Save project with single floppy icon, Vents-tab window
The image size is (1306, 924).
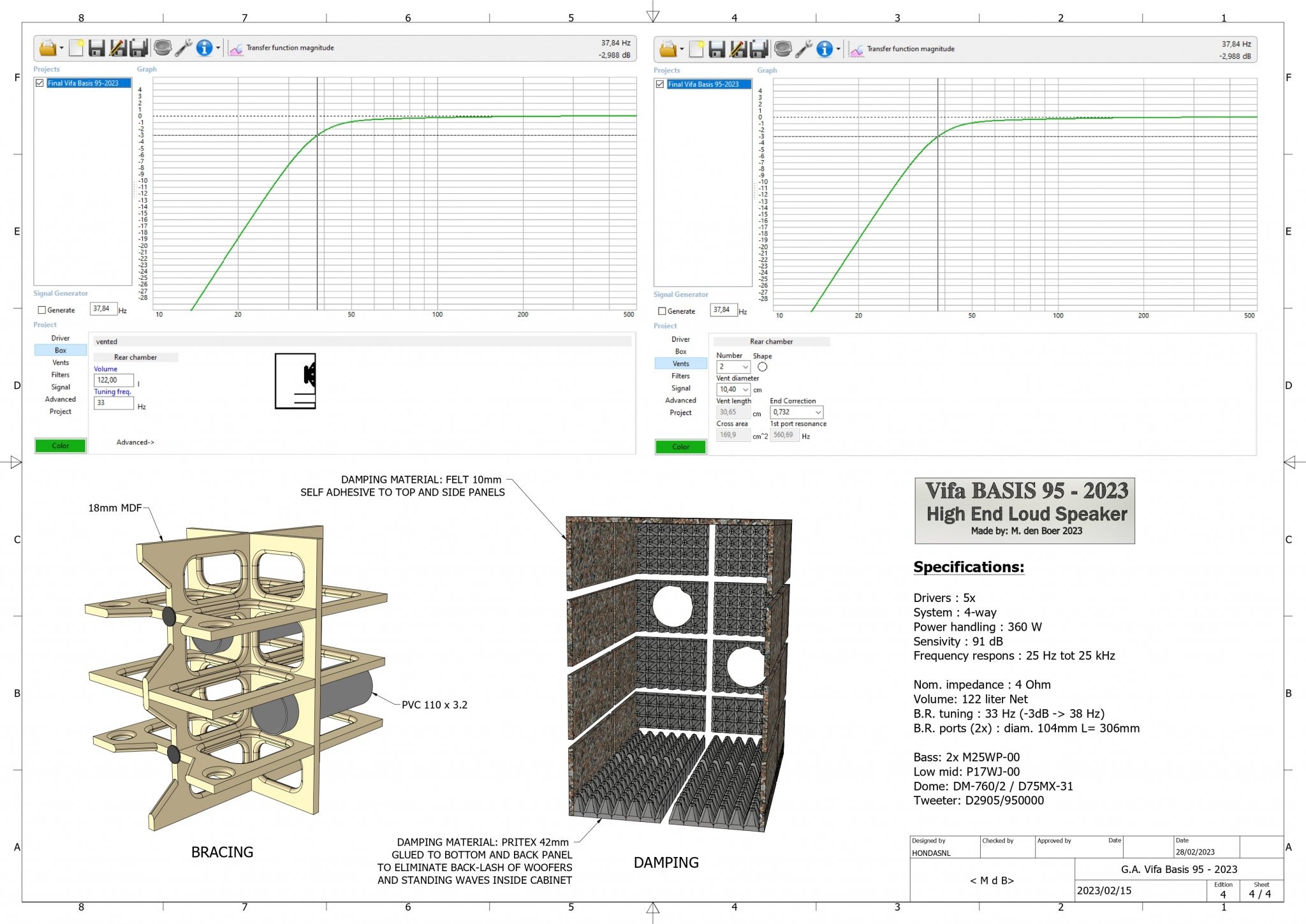point(717,49)
